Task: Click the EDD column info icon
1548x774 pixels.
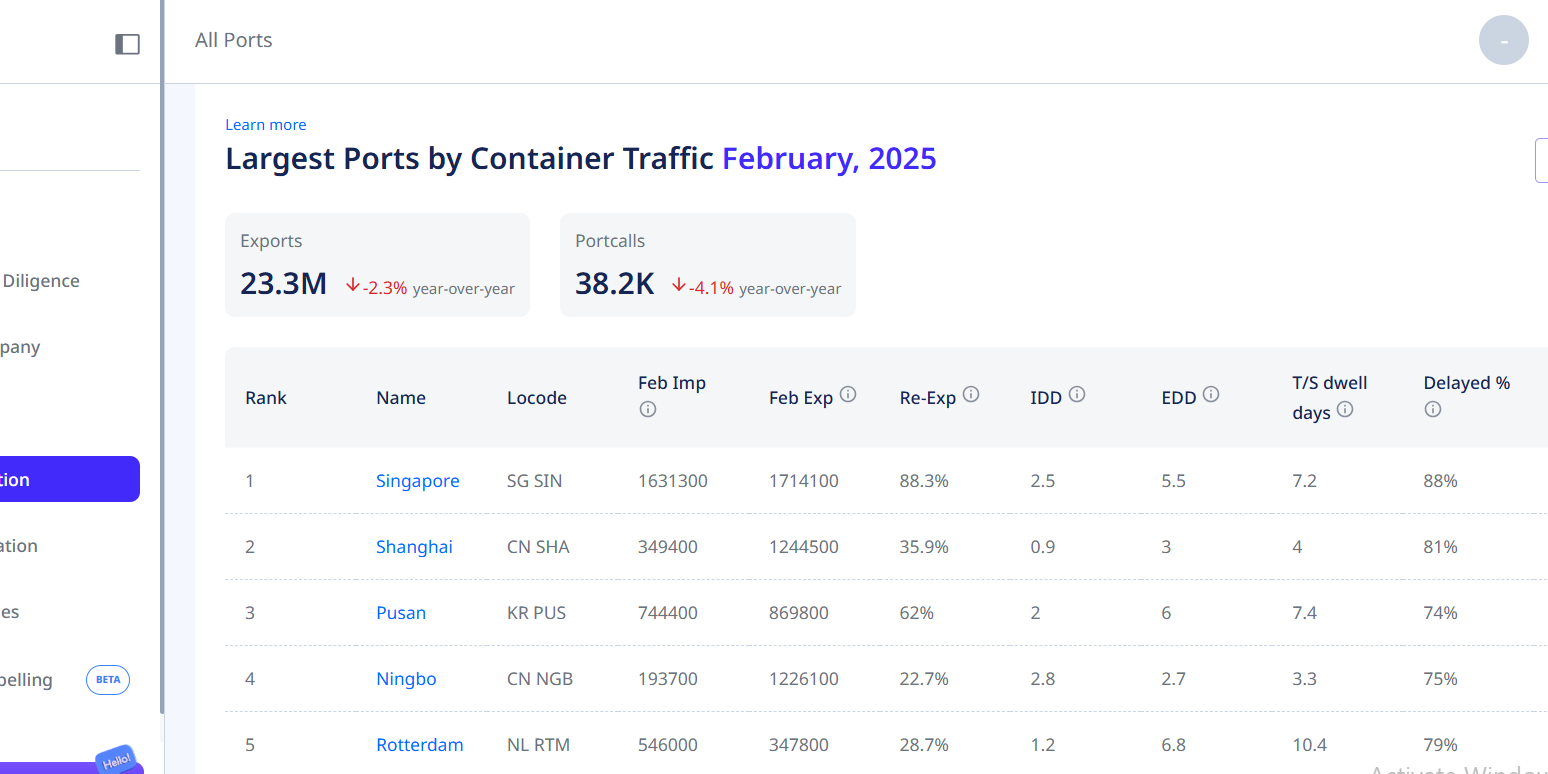Action: click(x=1211, y=394)
